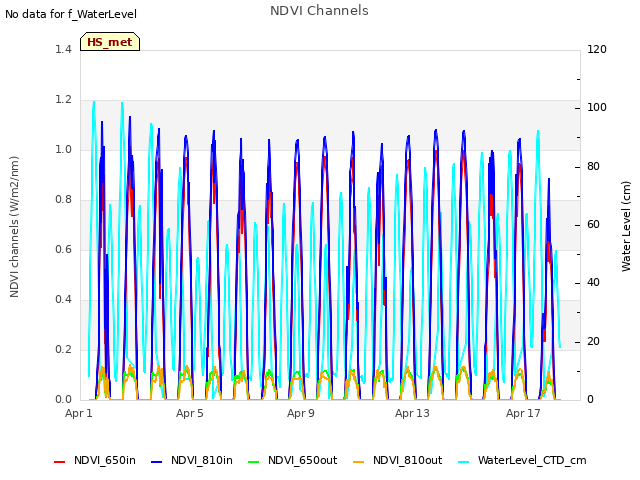Click the Apr 1 x-axis tick label

(x=79, y=413)
